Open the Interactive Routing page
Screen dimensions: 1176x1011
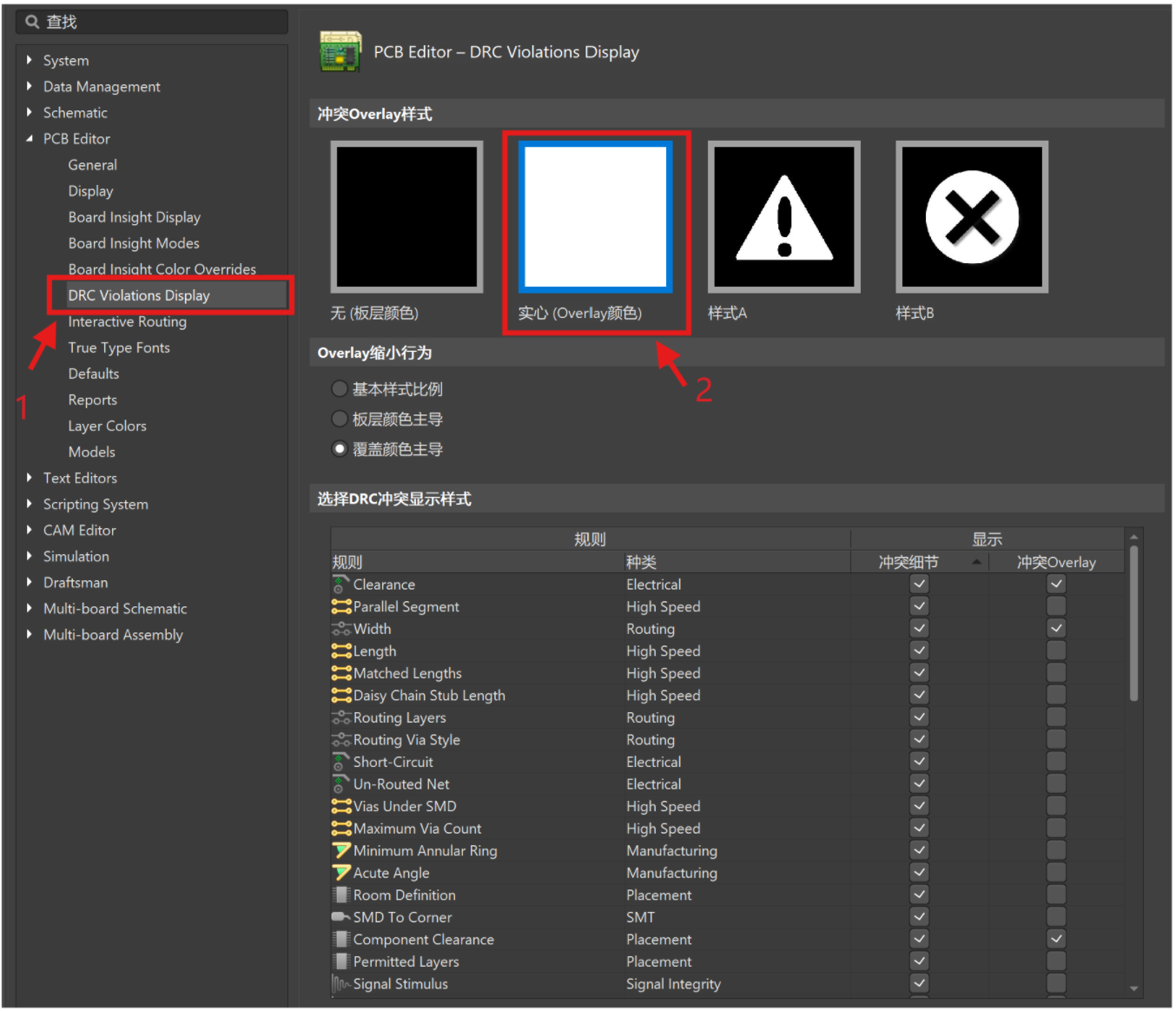point(128,321)
